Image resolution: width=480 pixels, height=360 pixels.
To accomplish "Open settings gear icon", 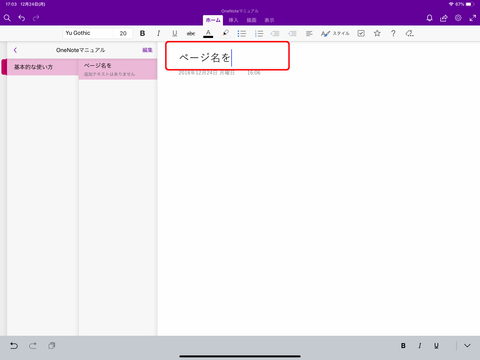I will (x=458, y=18).
